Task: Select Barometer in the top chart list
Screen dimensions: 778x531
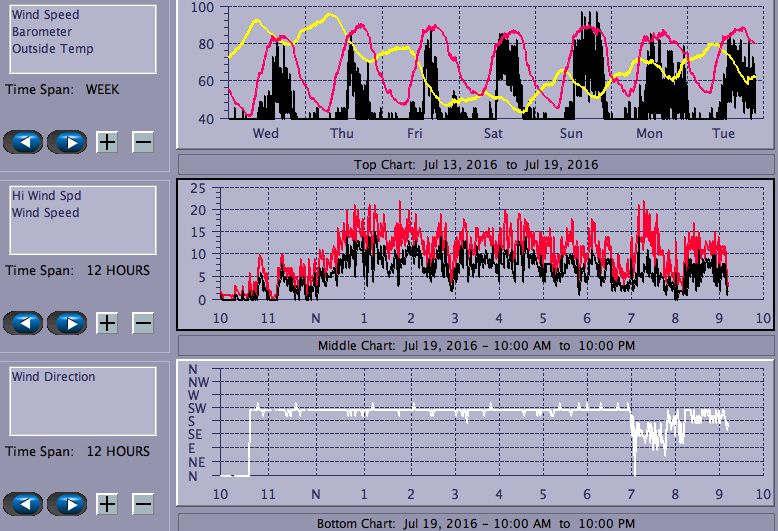Action: tap(41, 32)
